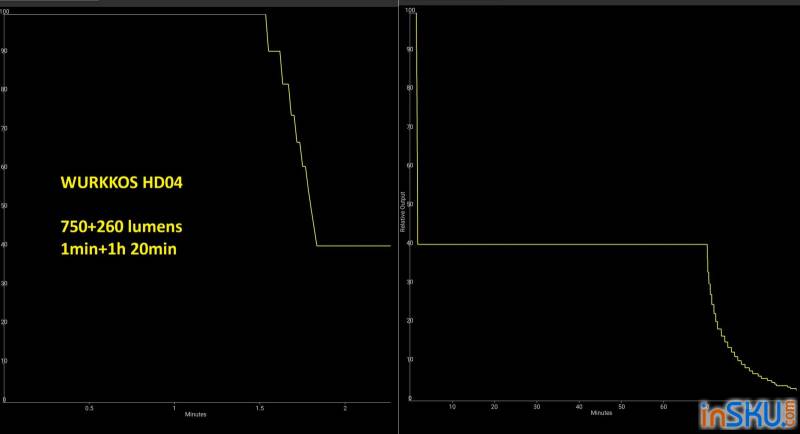Click the 2 tick on left graph x-axis

345,408
